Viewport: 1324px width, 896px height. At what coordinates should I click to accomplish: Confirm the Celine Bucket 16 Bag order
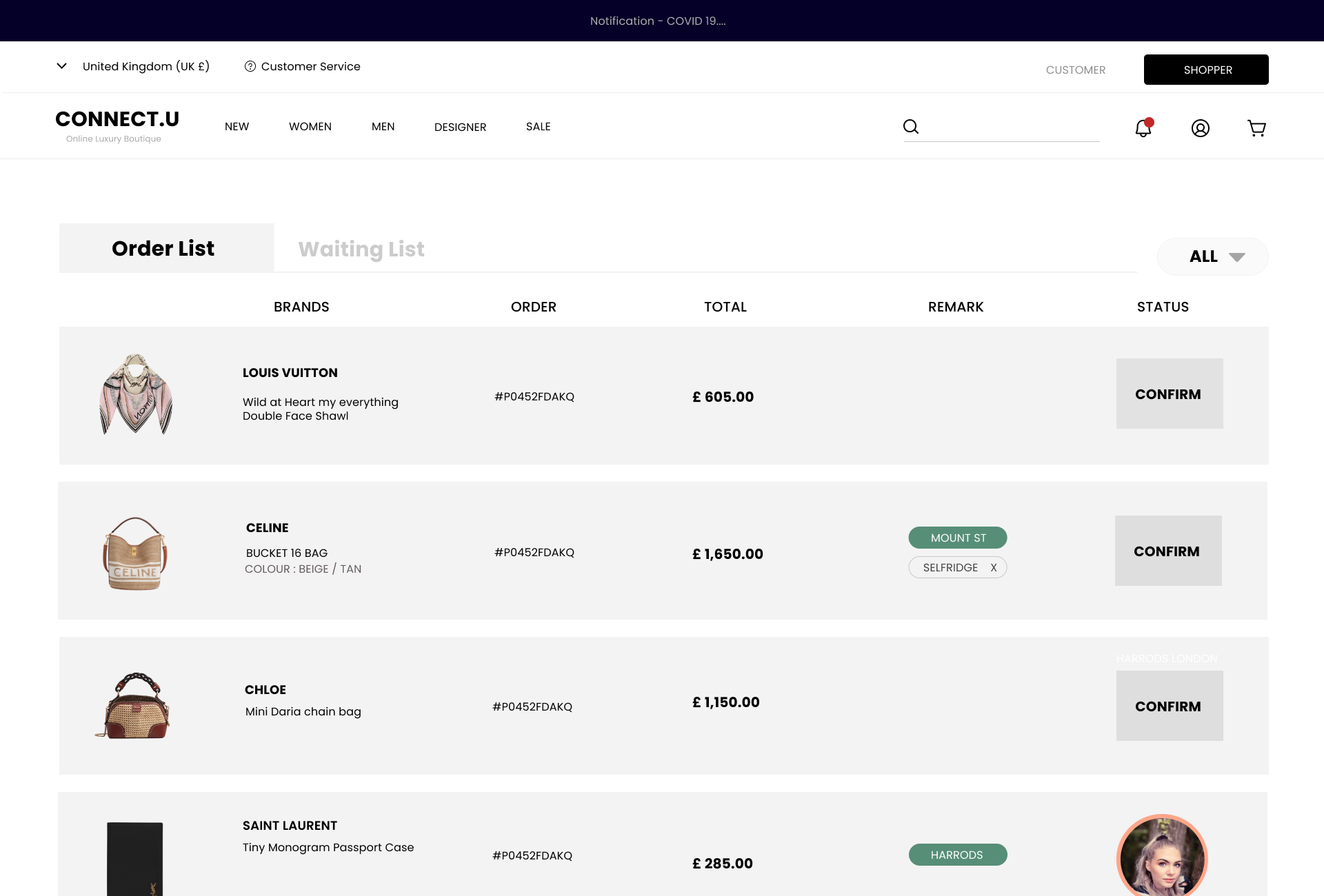[1168, 551]
